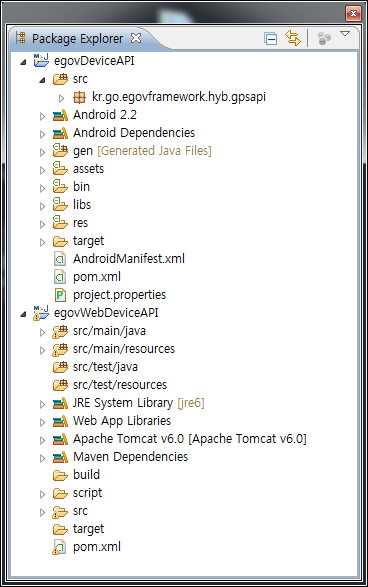The width and height of the screenshot is (368, 587).
Task: Select the egovWebDeviceAPI project name
Action: tap(106, 313)
